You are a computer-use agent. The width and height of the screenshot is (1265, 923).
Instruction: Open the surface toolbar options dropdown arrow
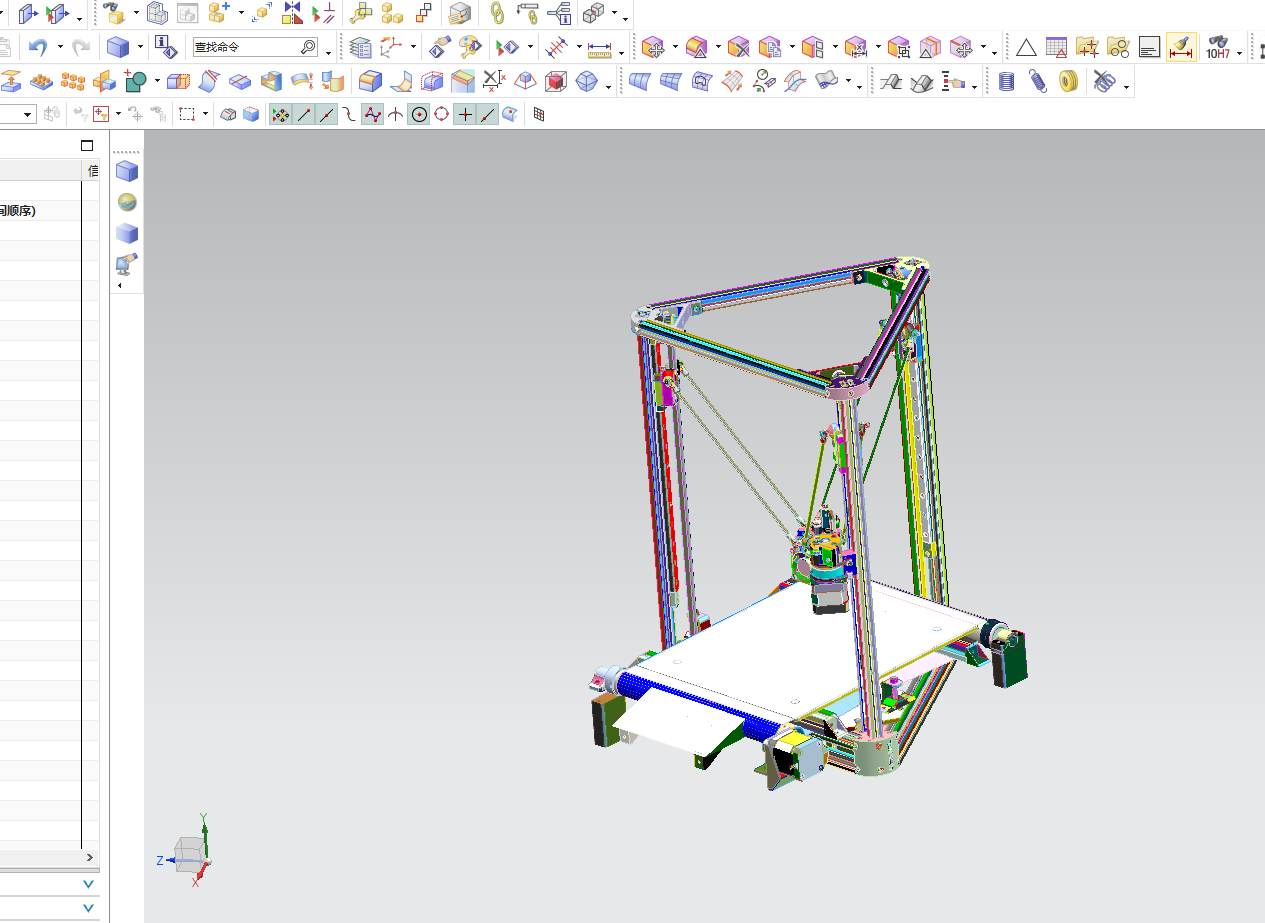click(860, 87)
